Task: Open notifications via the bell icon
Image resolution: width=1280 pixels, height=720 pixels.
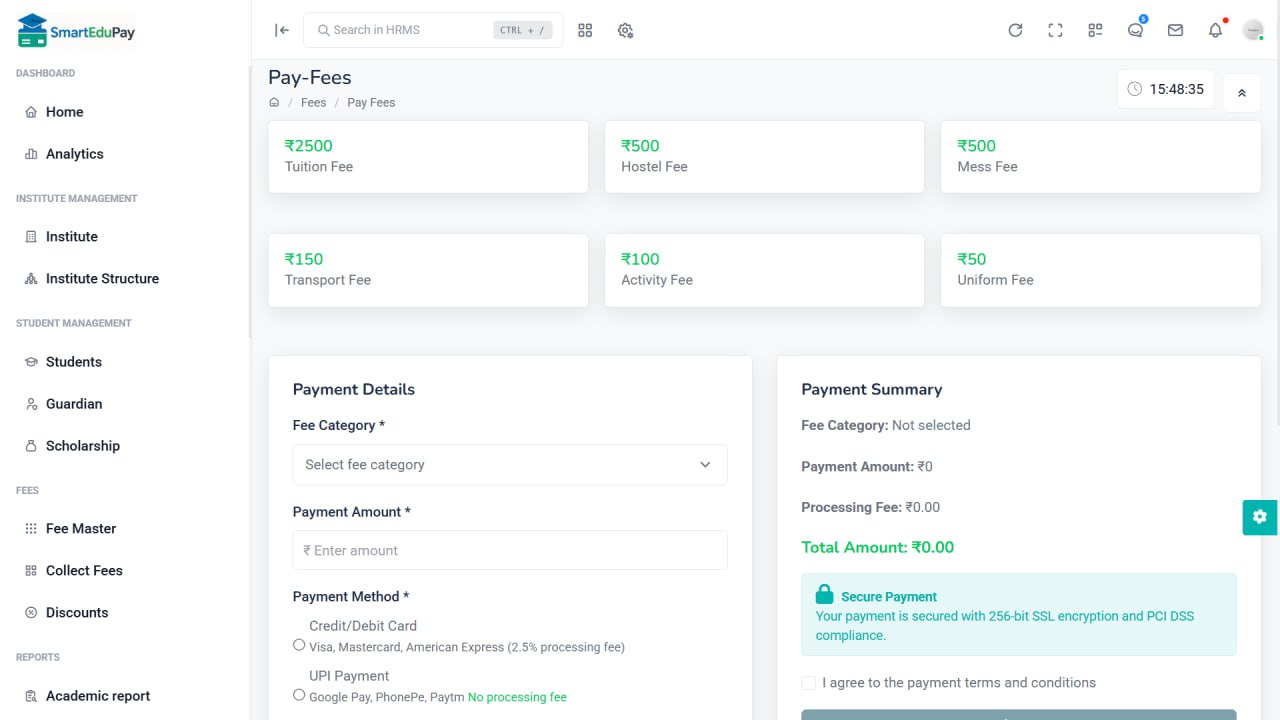Action: [1215, 30]
